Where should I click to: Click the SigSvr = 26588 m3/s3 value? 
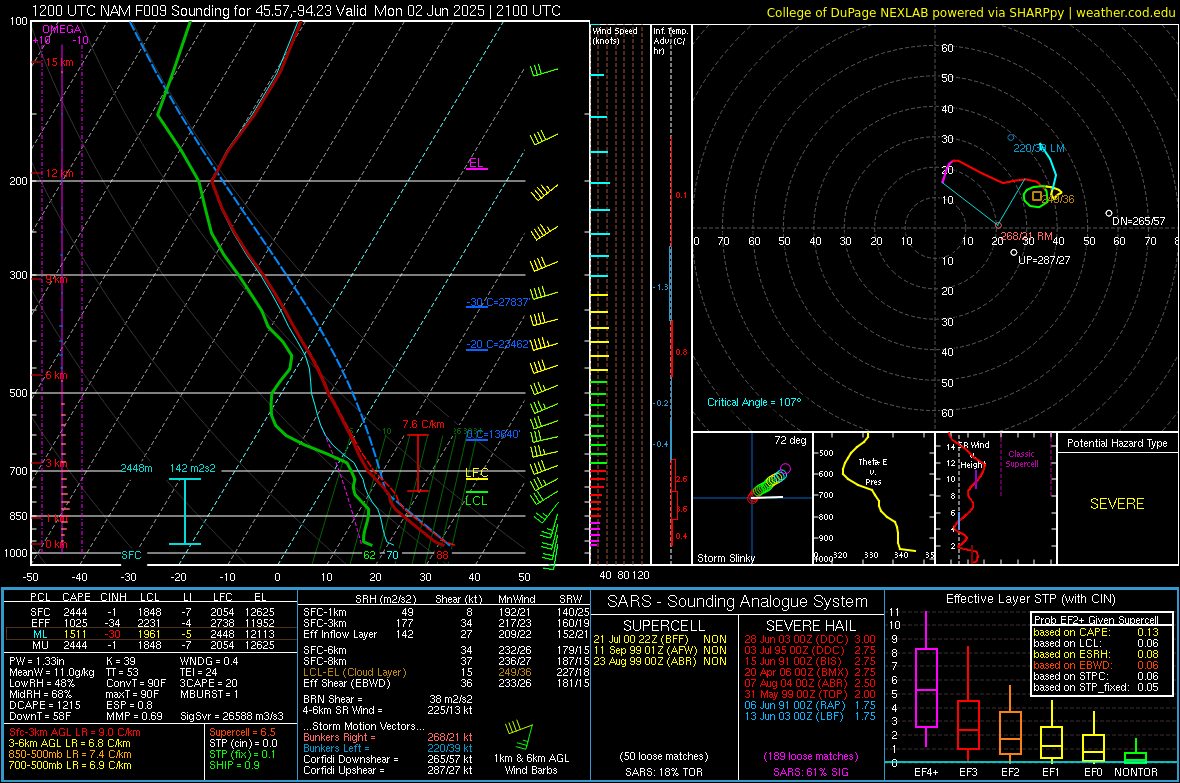click(232, 716)
